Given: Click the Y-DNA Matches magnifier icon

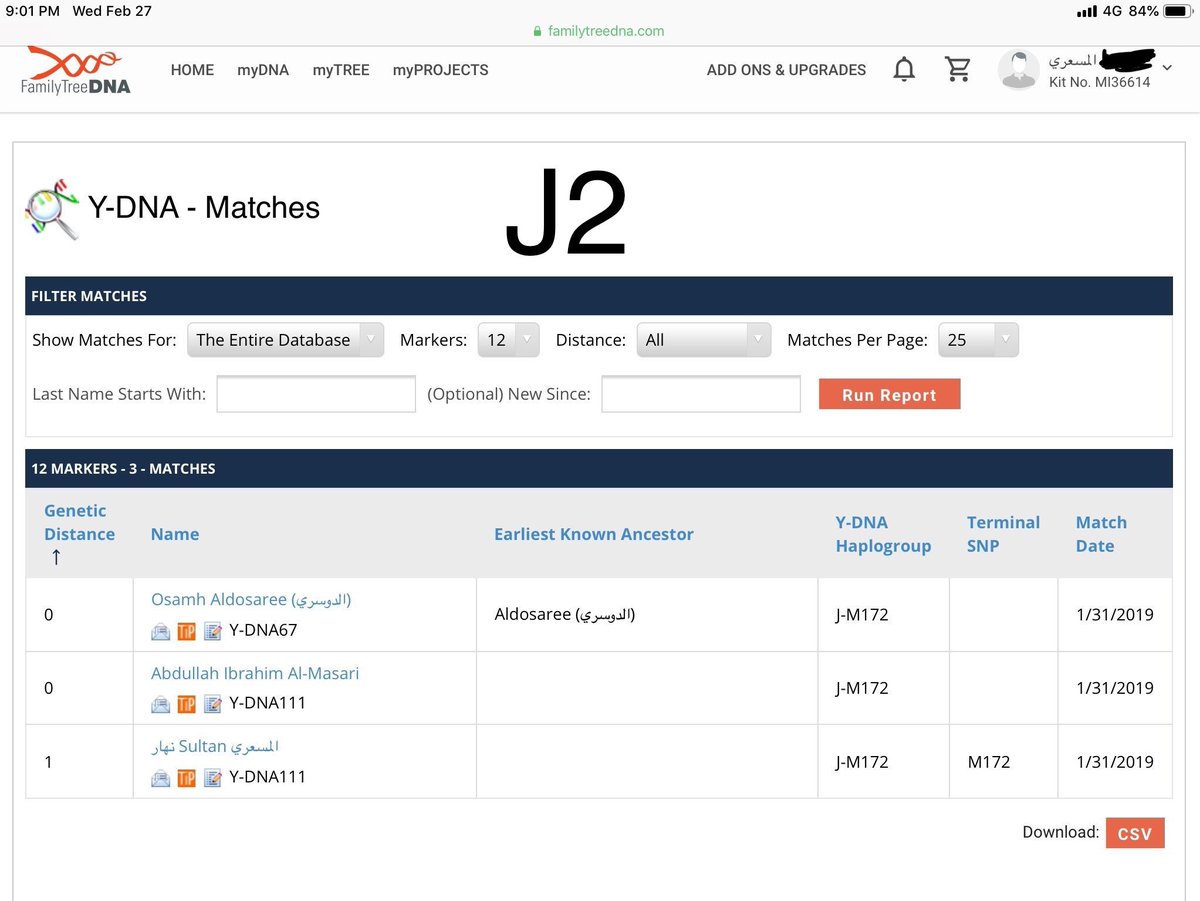Looking at the screenshot, I should click(52, 209).
